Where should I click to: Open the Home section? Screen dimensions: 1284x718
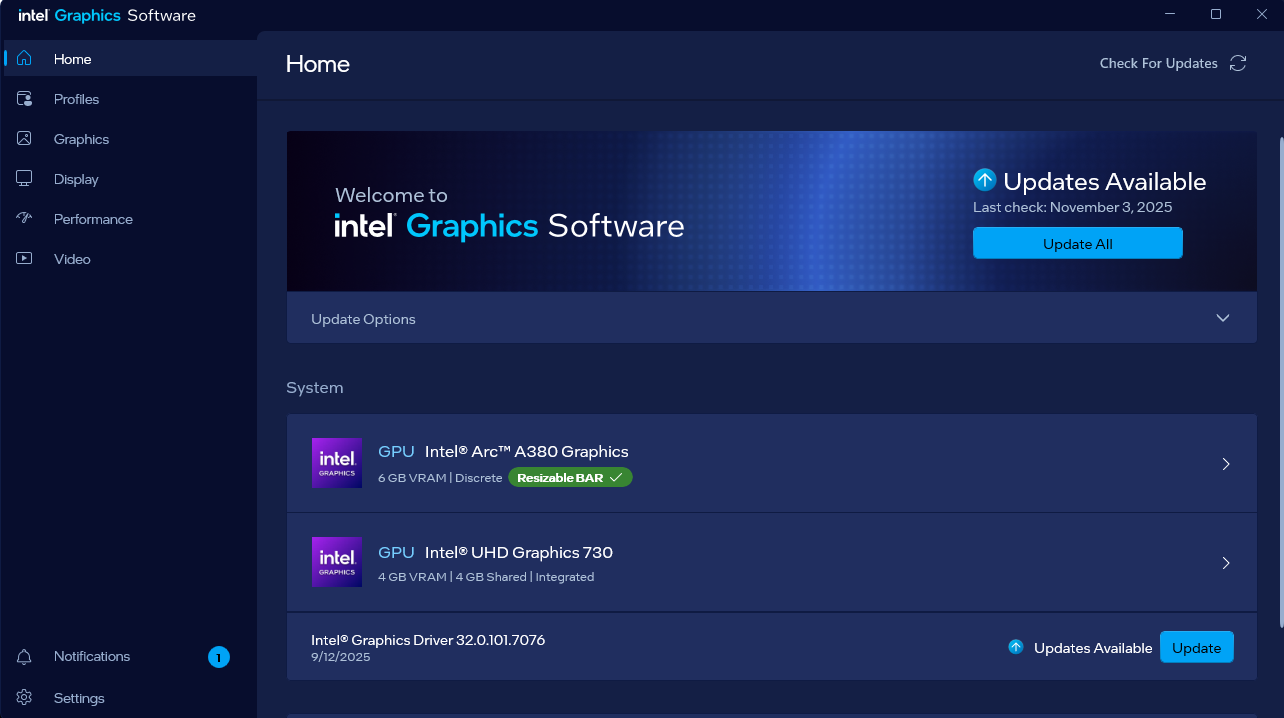pos(130,59)
